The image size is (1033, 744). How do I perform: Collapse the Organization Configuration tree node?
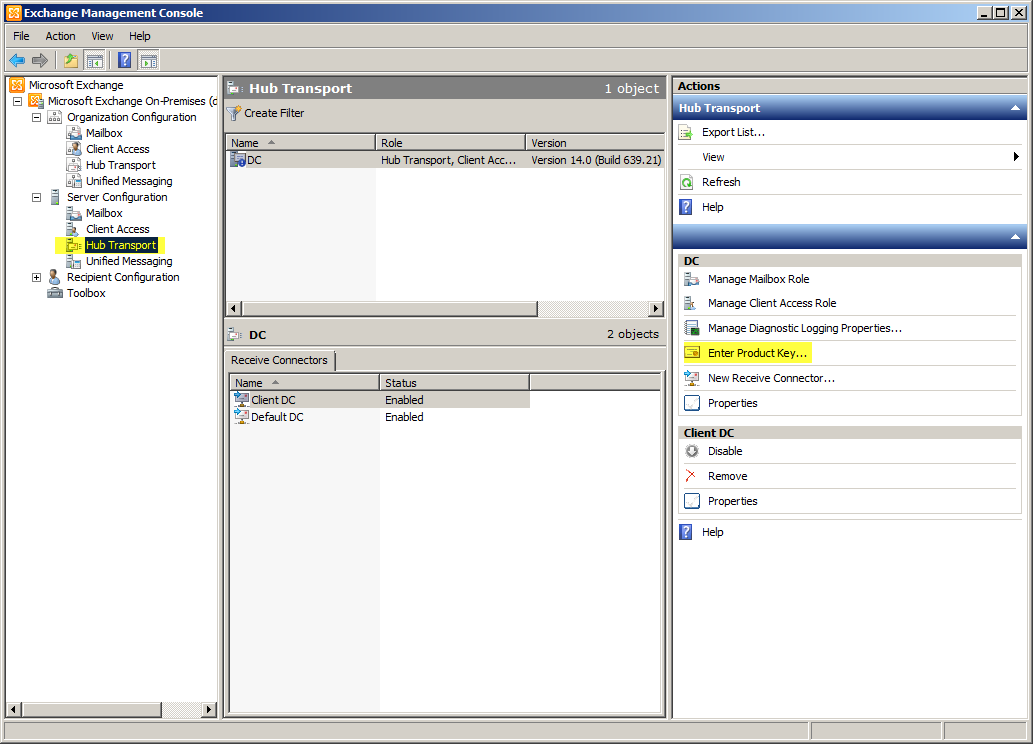tap(37, 117)
